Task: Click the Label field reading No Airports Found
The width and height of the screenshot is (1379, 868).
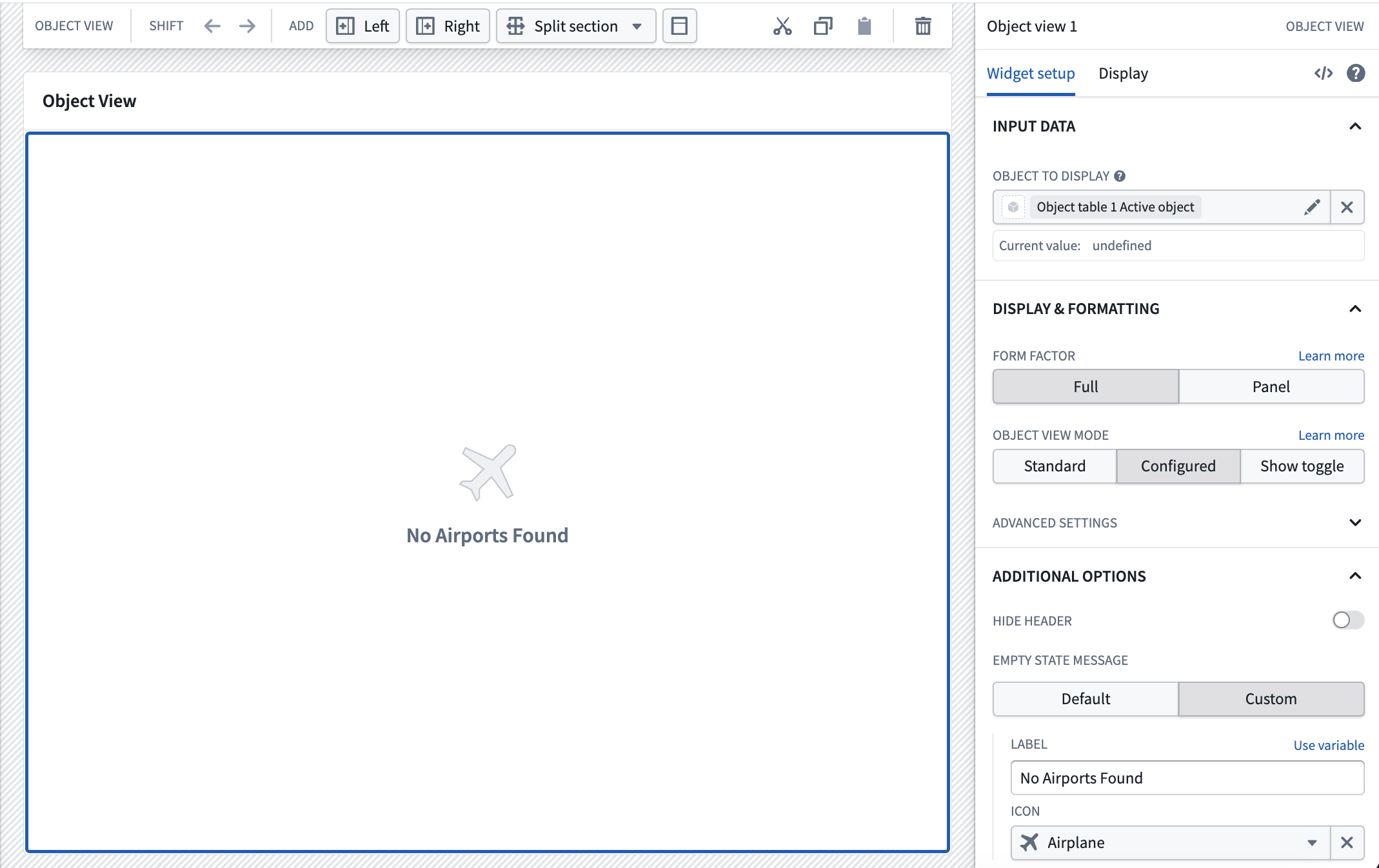Action: coord(1187,778)
